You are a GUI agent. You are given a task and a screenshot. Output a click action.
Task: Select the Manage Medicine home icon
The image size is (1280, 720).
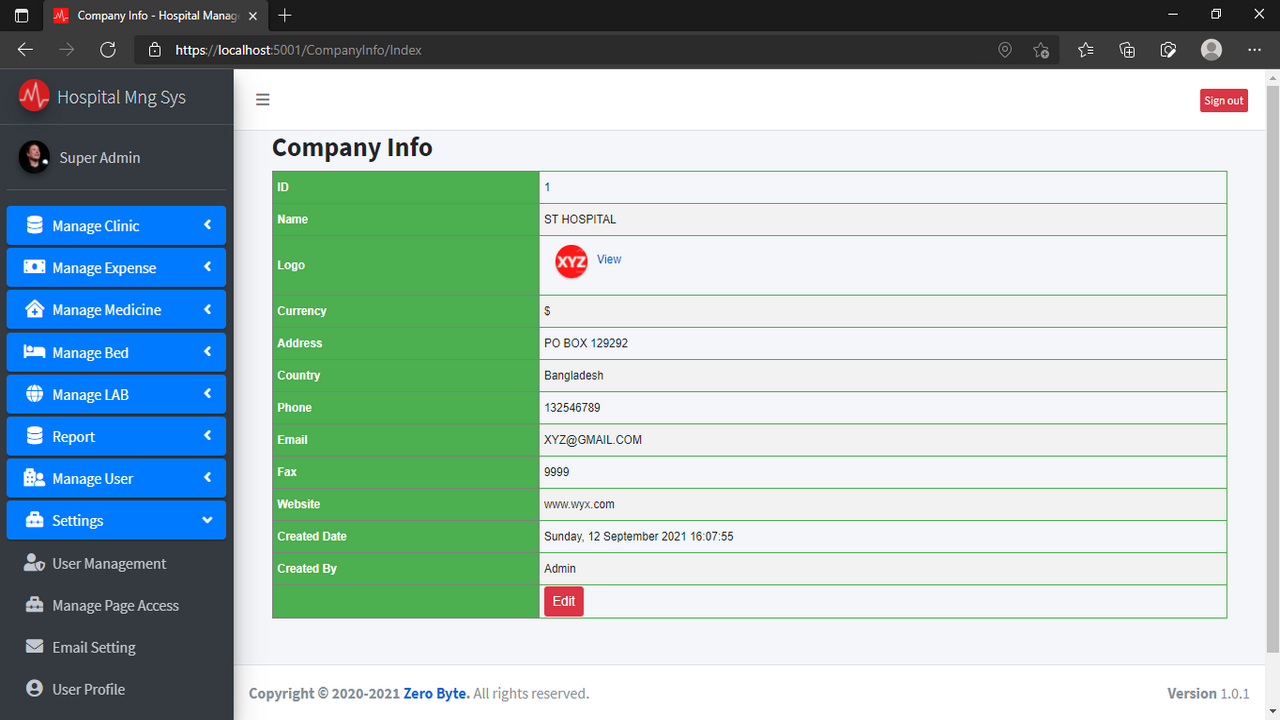tap(34, 309)
